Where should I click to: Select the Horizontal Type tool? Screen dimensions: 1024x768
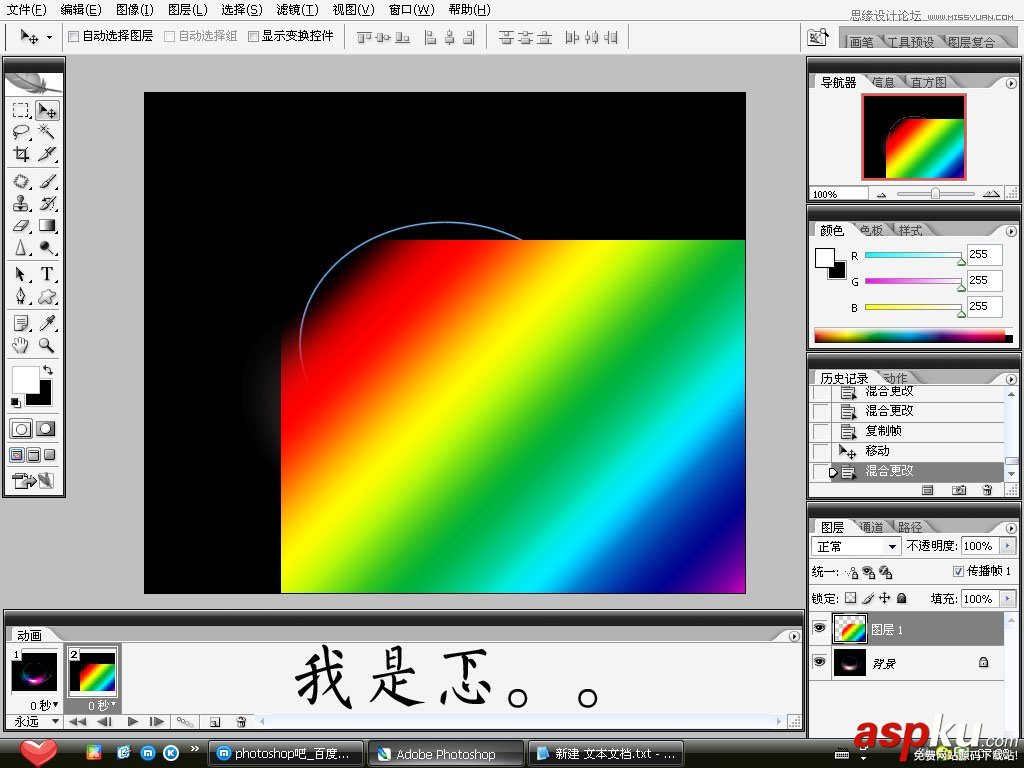pos(46,275)
